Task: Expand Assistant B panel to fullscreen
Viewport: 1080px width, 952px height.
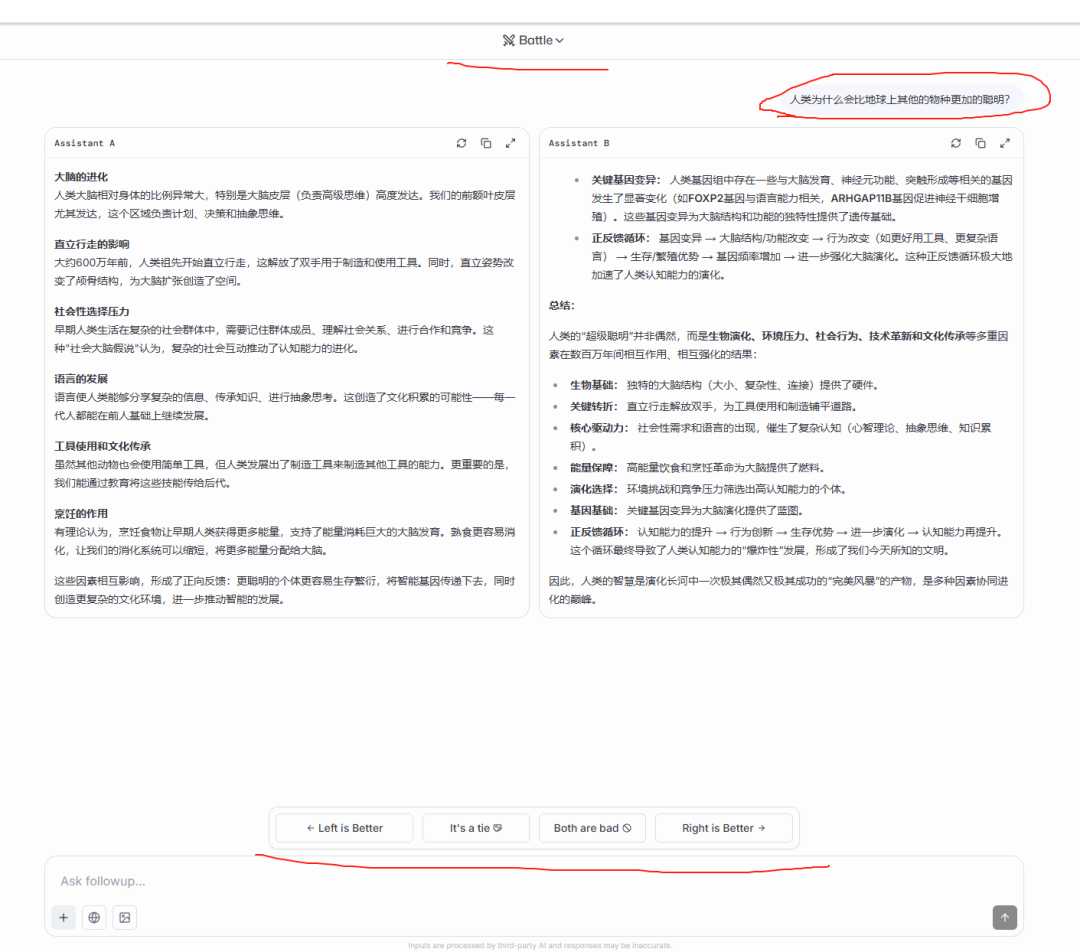Action: pyautogui.click(x=1005, y=143)
